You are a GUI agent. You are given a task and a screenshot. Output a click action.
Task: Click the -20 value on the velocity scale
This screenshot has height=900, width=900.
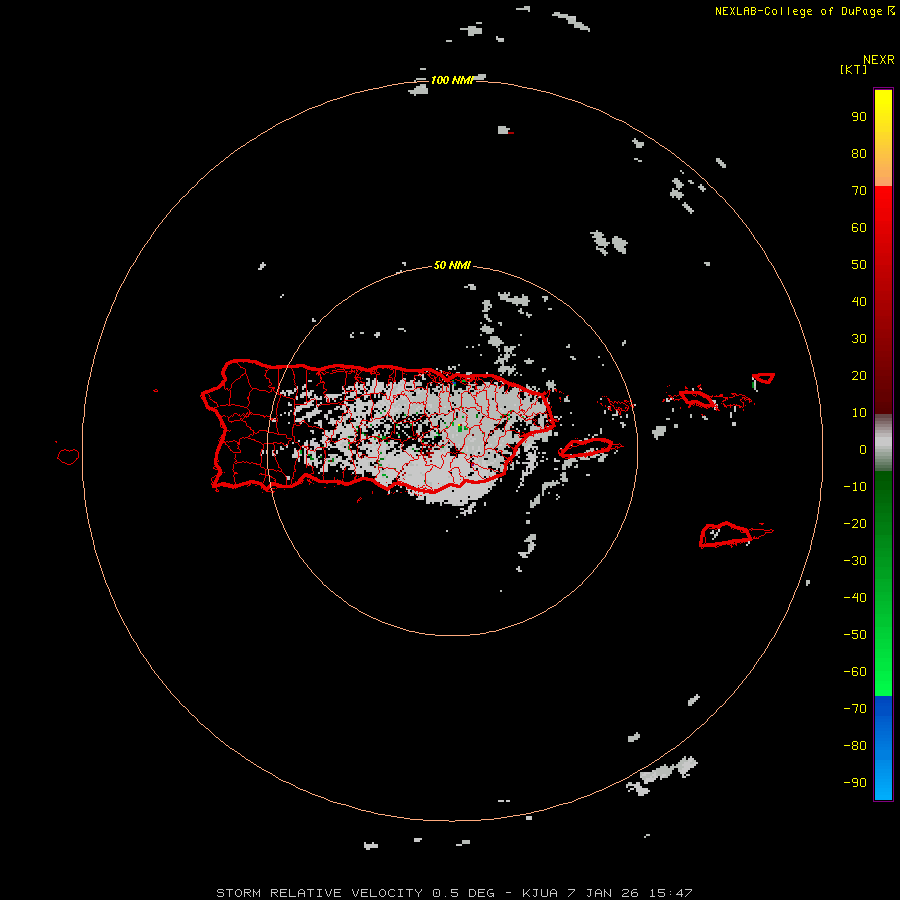click(855, 523)
